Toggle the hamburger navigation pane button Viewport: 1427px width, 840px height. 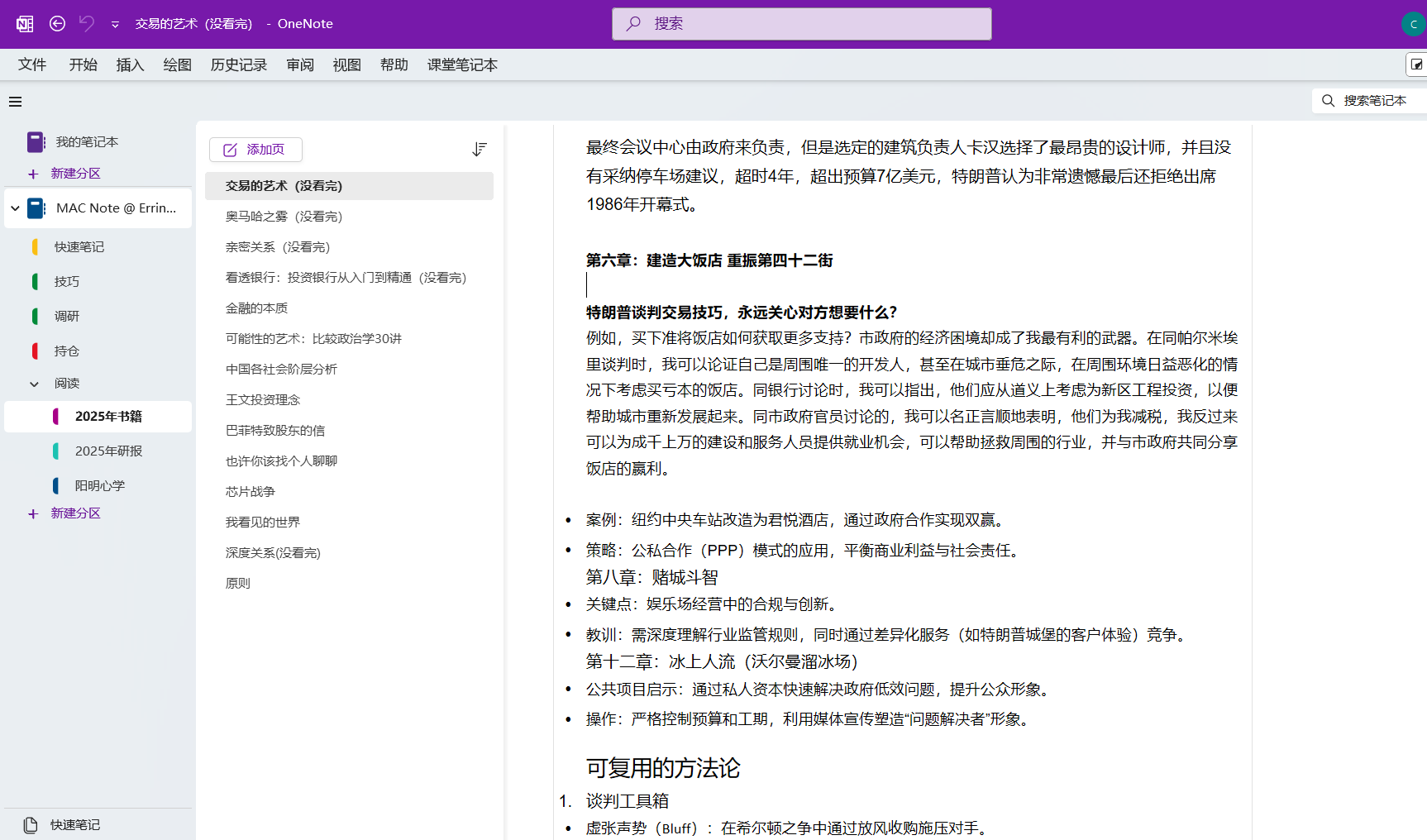(x=15, y=102)
